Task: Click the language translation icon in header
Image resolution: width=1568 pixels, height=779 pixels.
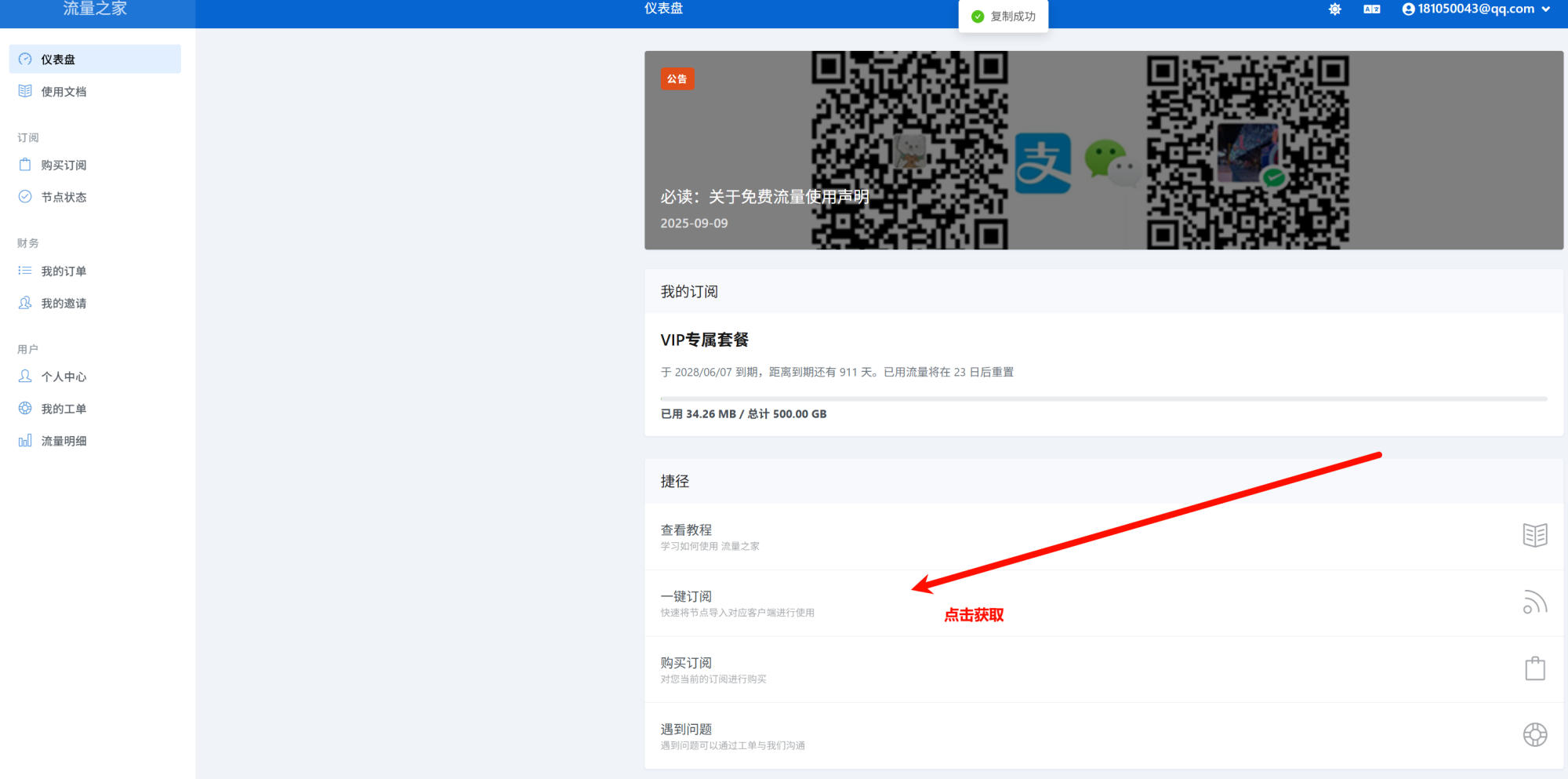Action: [1371, 9]
